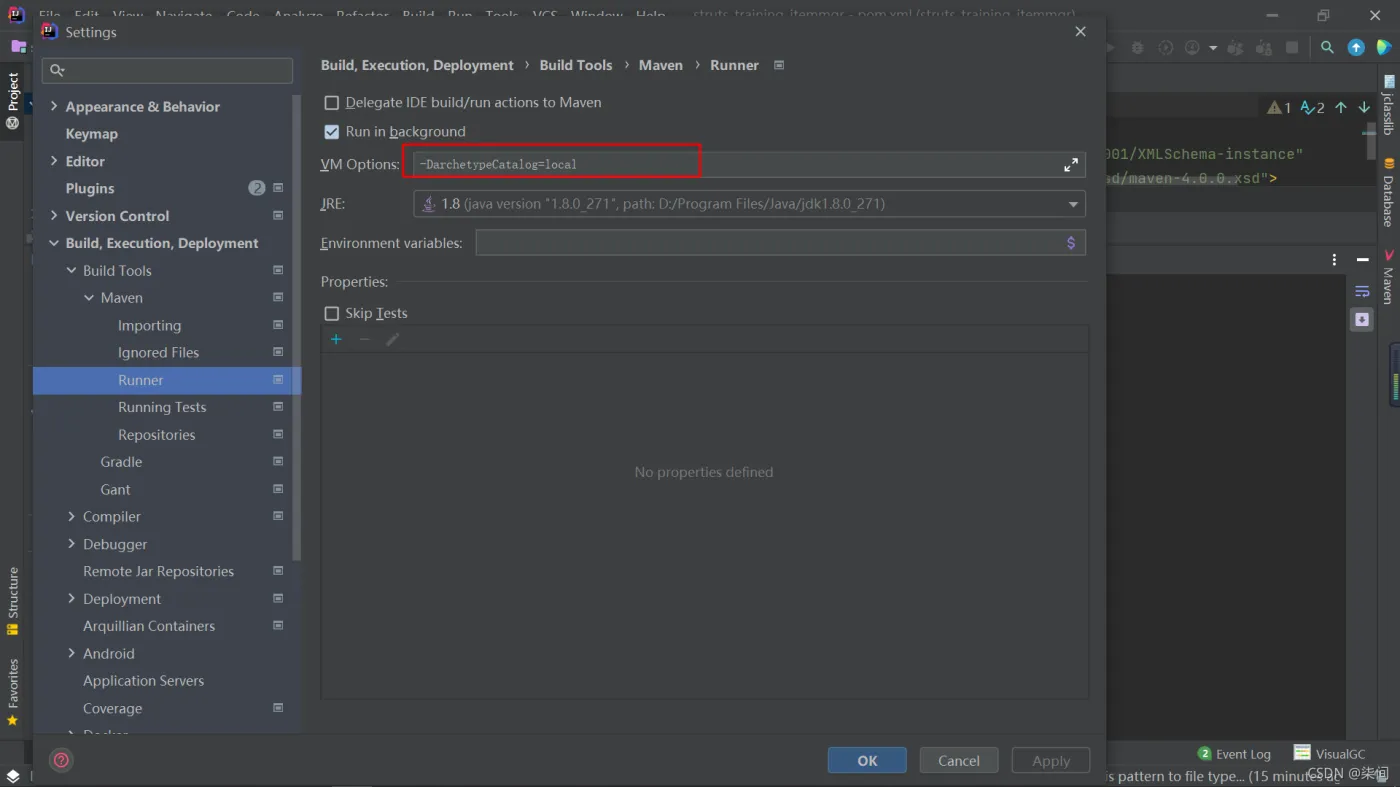This screenshot has width=1400, height=787.
Task: Click the Maven breadcrumb link
Action: coord(661,65)
